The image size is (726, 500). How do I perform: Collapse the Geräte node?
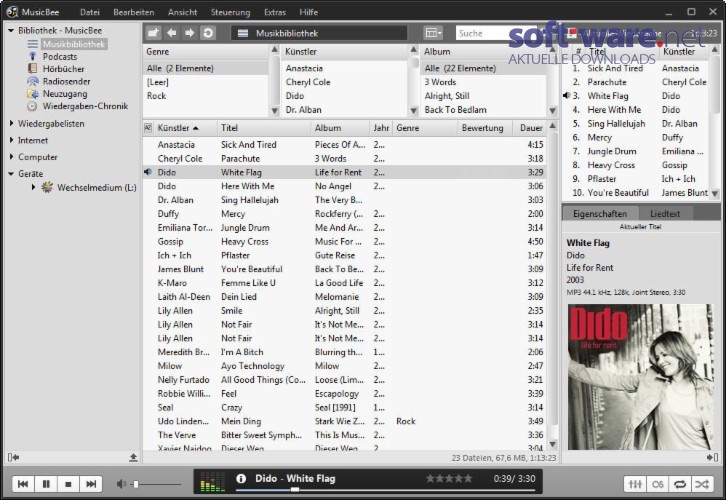(11, 174)
